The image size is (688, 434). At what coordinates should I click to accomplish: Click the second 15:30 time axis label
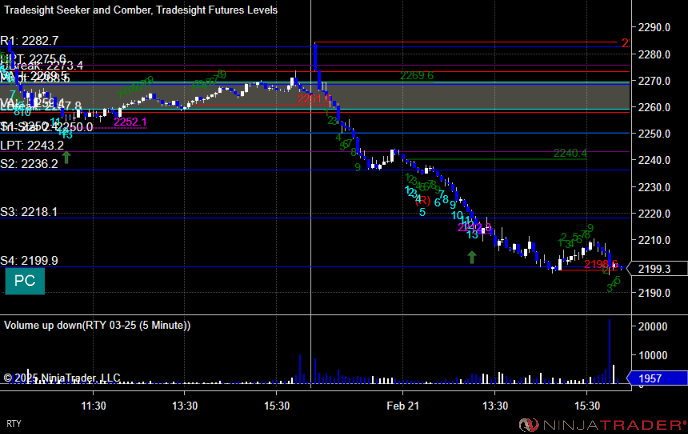pyautogui.click(x=587, y=406)
